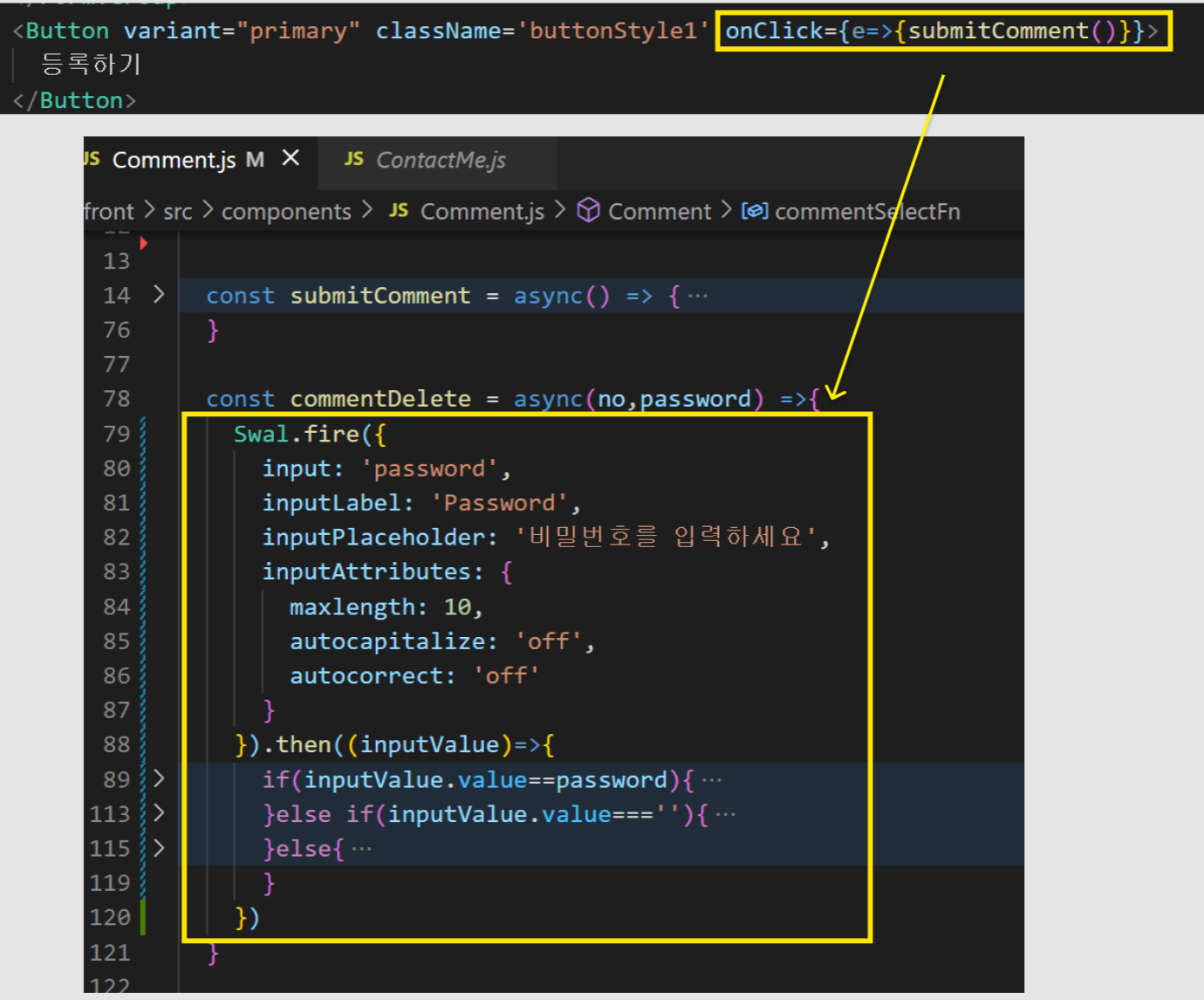
Task: Click the 'commentDelete' identifier on line 78
Action: 380,399
